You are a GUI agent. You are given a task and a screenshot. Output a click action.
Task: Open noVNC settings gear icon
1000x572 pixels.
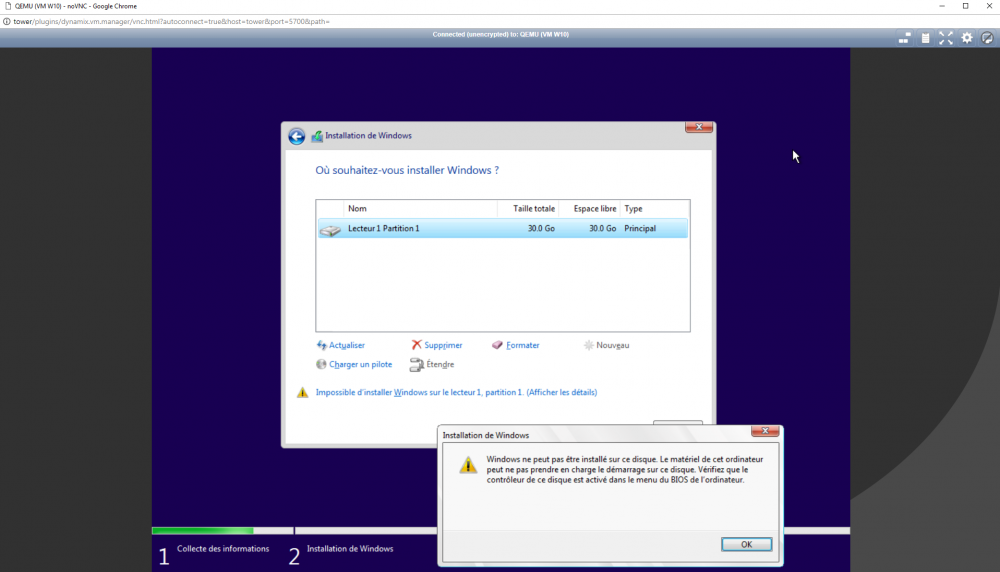(x=967, y=38)
